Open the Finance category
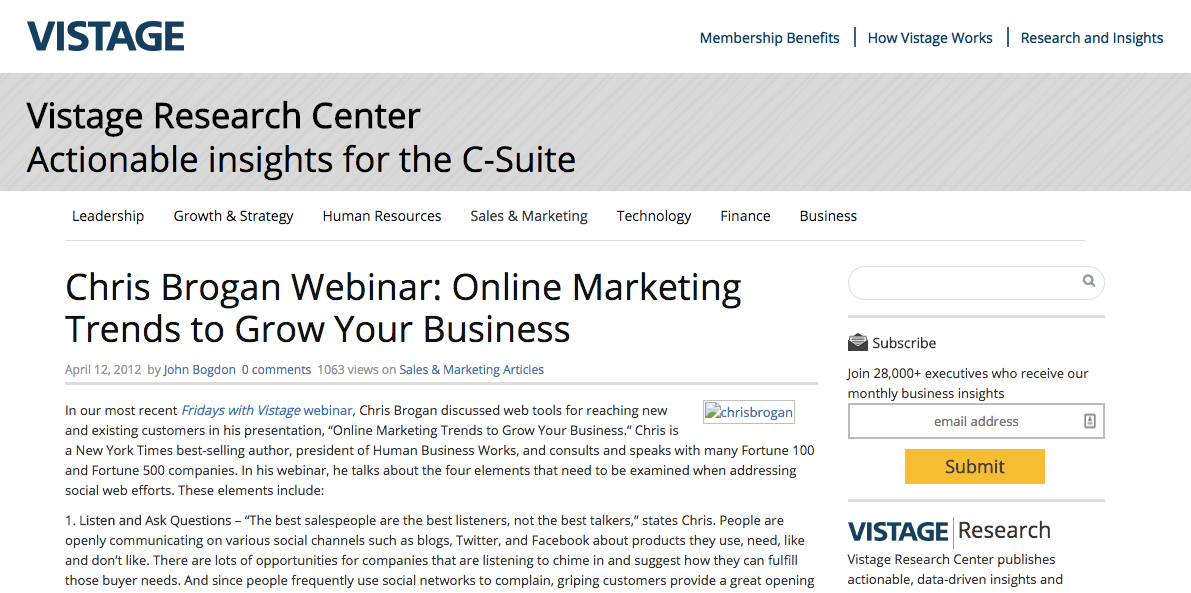The image size is (1191, 593). click(x=745, y=216)
